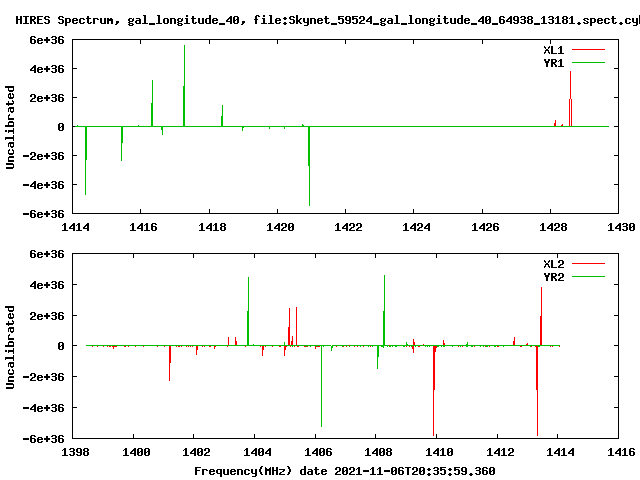The height and width of the screenshot is (480, 640).
Task: Click the 1400 x-axis tick label
Action: (x=136, y=452)
